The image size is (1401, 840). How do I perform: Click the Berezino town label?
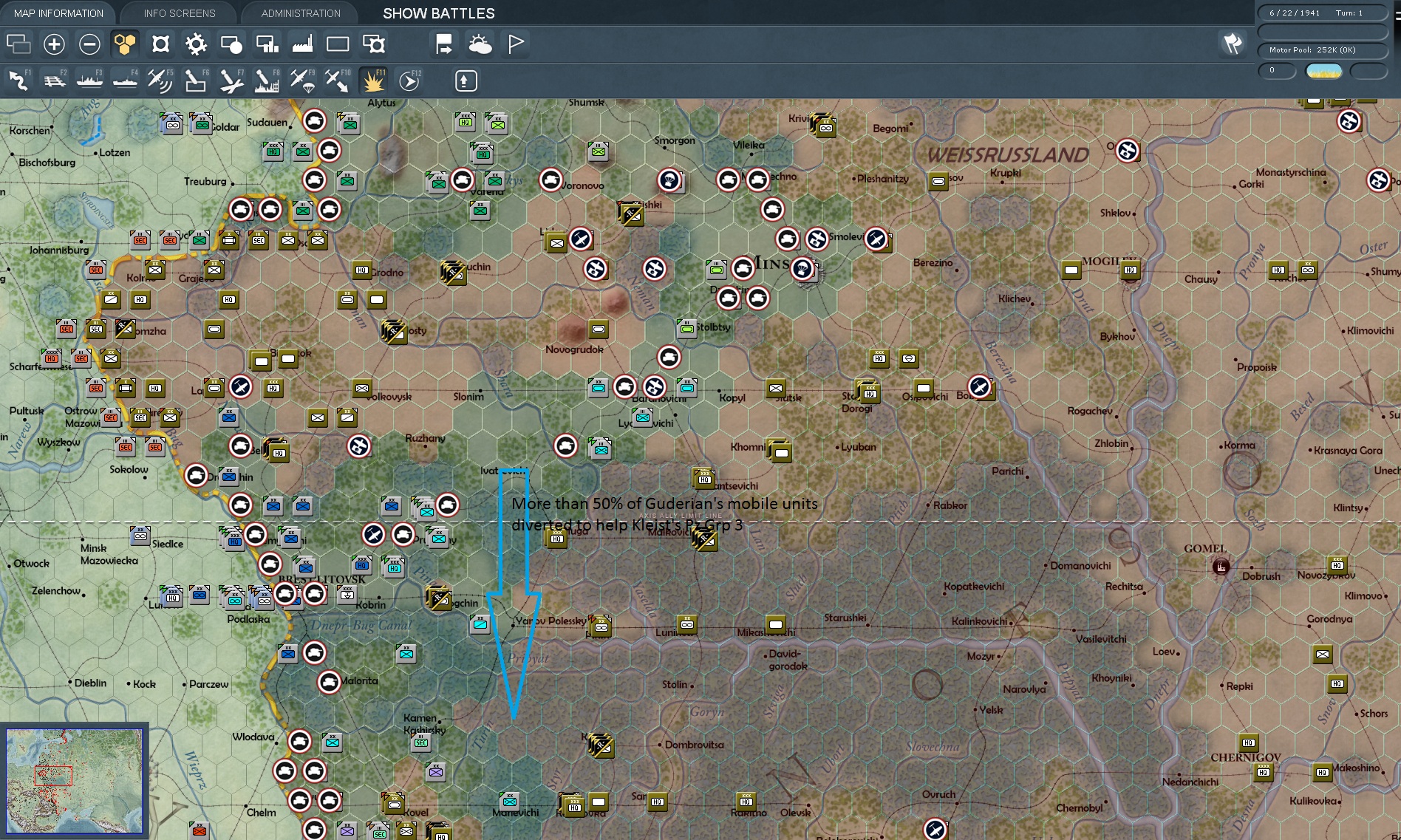933,262
